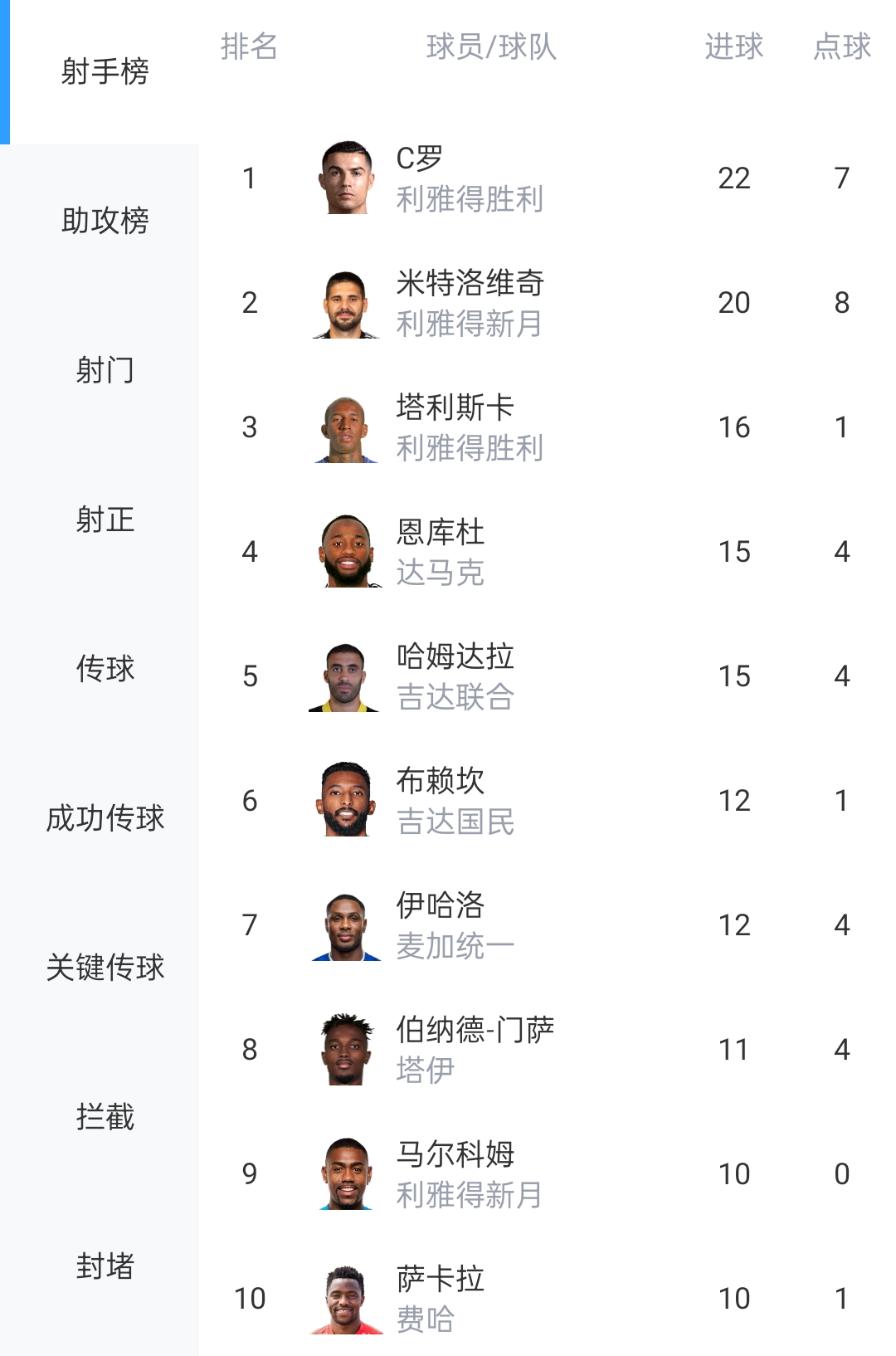Open 伯纳德-门萨 player name link
Image resolution: width=896 pixels, height=1356 pixels.
(475, 1030)
